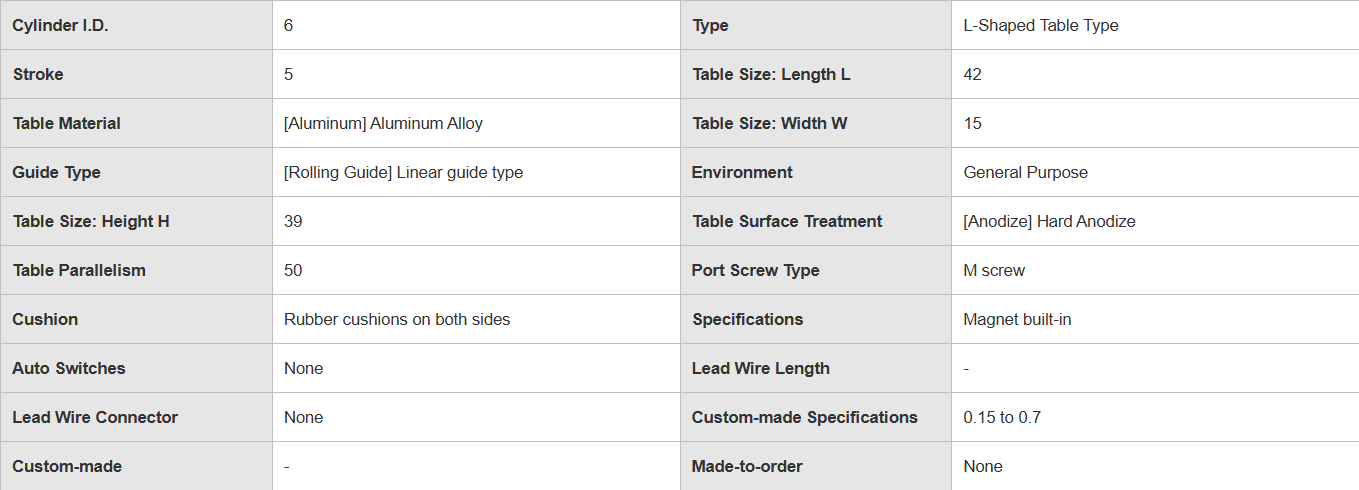Select the Stroke value 5
Screen dimensions: 1359x490
(289, 74)
